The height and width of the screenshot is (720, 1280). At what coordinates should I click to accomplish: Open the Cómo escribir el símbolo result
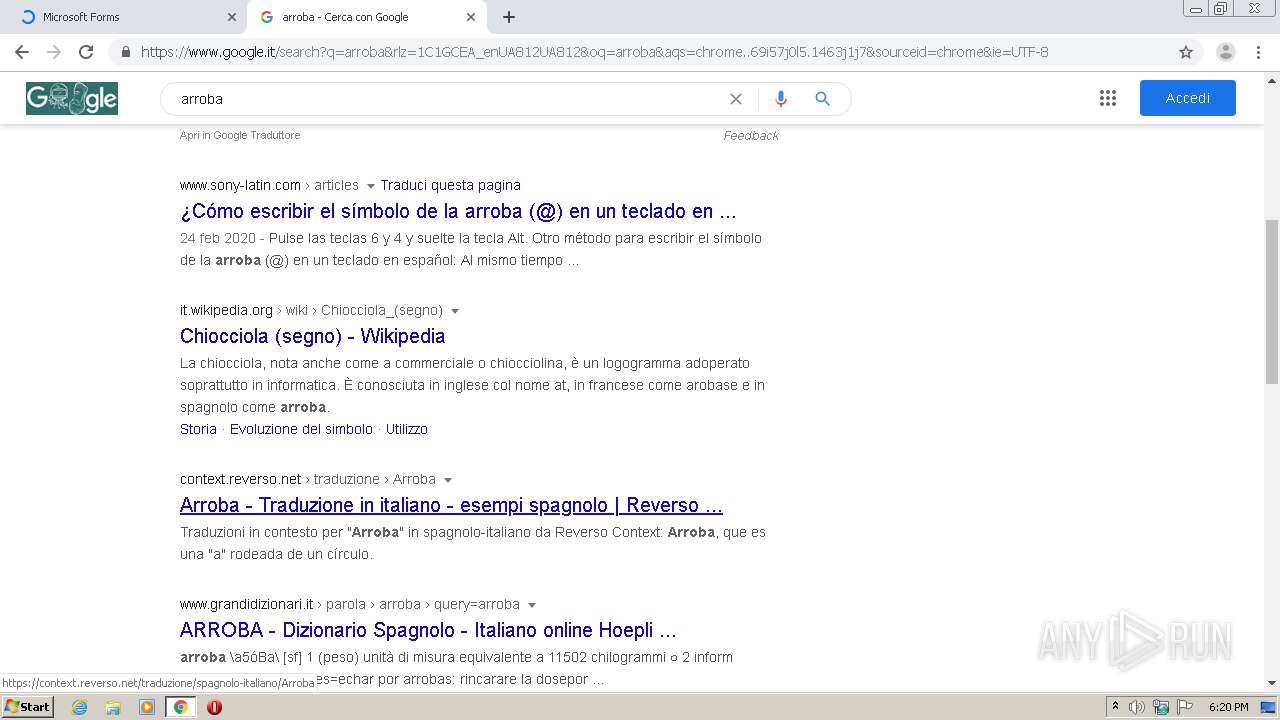click(x=458, y=211)
